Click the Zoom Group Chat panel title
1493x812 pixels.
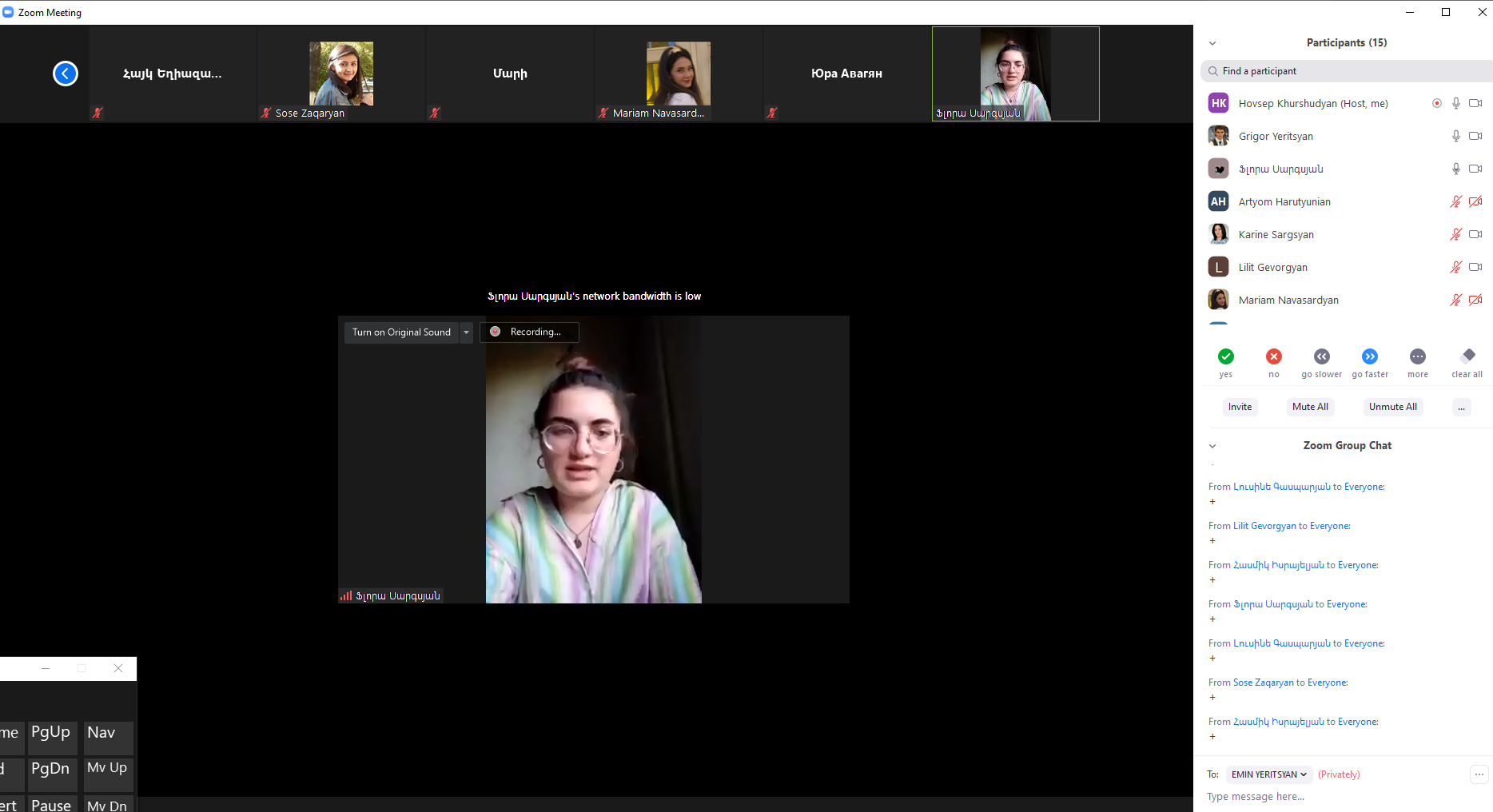point(1348,445)
